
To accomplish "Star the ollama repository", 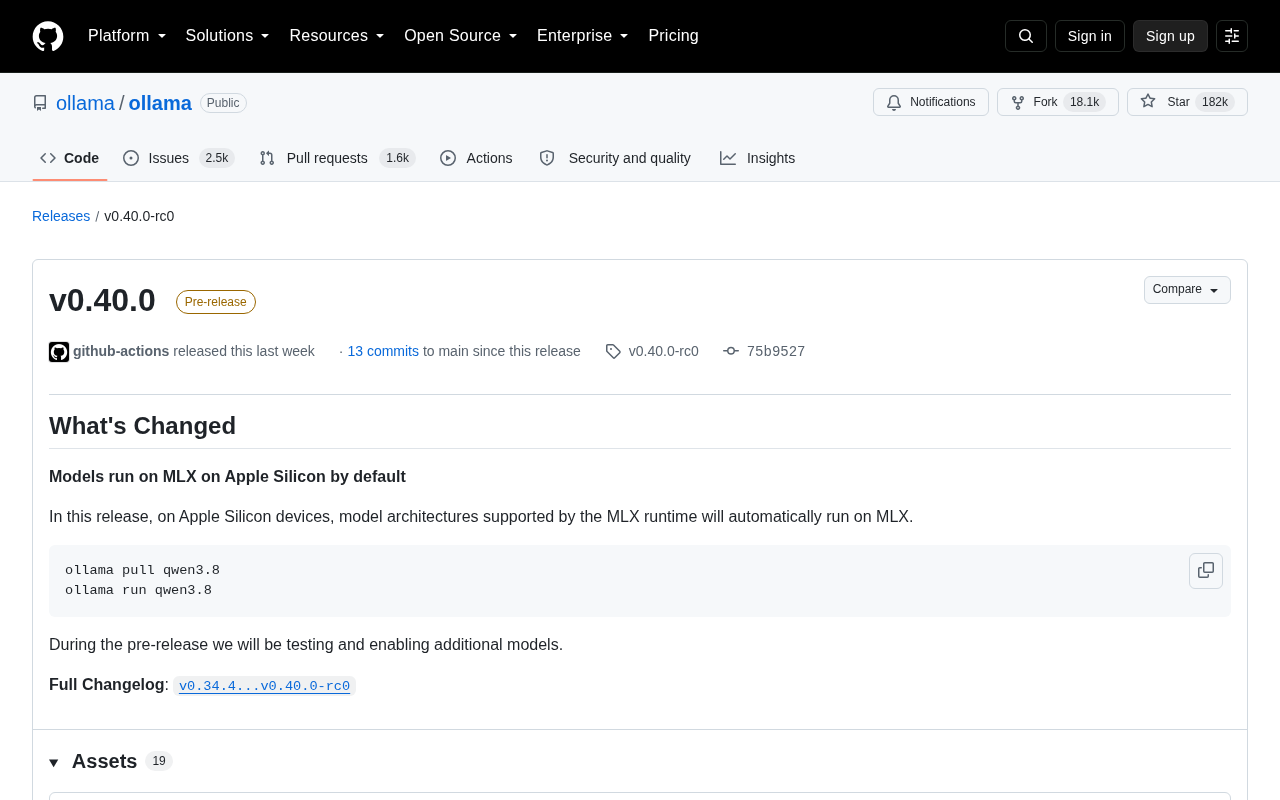I will [x=1187, y=102].
